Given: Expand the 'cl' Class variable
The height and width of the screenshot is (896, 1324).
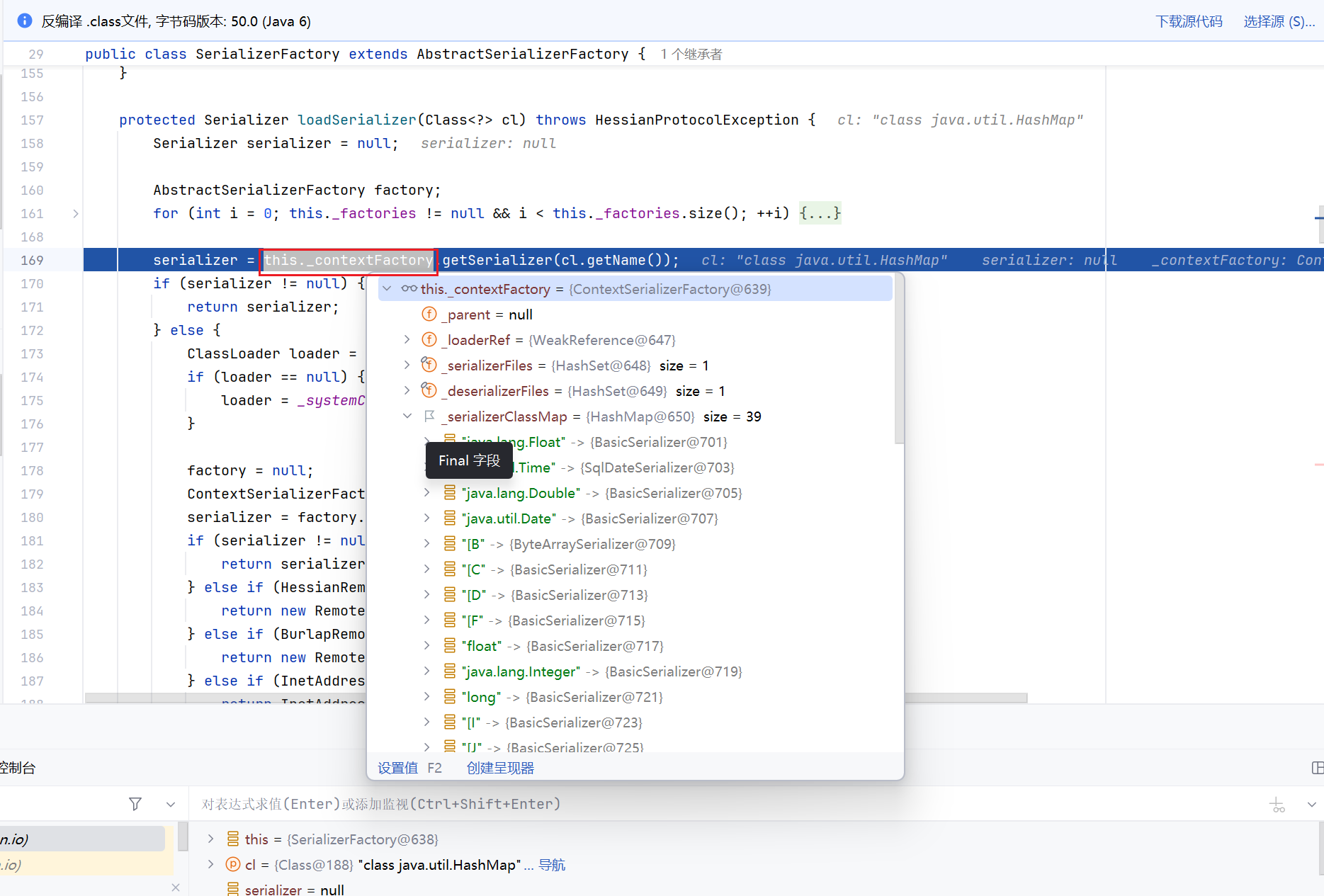Looking at the screenshot, I should (210, 864).
